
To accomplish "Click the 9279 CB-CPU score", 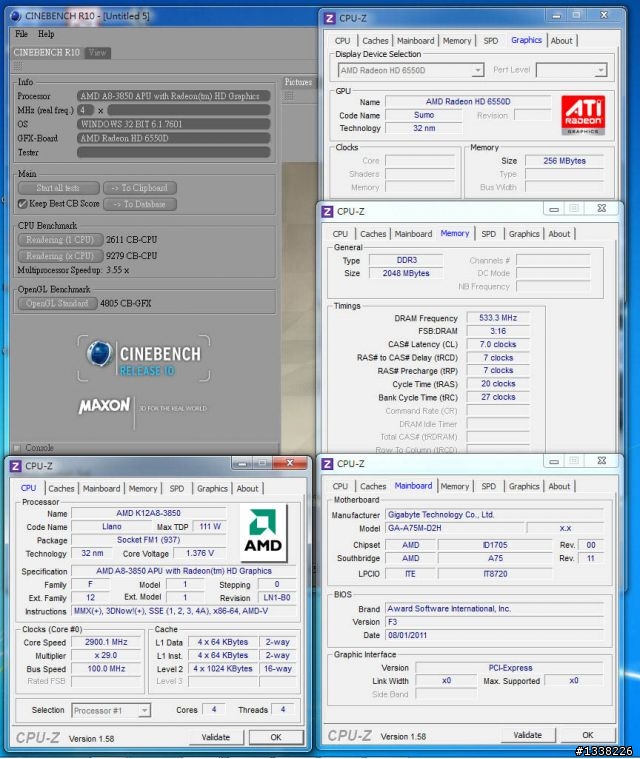I will tap(132, 256).
